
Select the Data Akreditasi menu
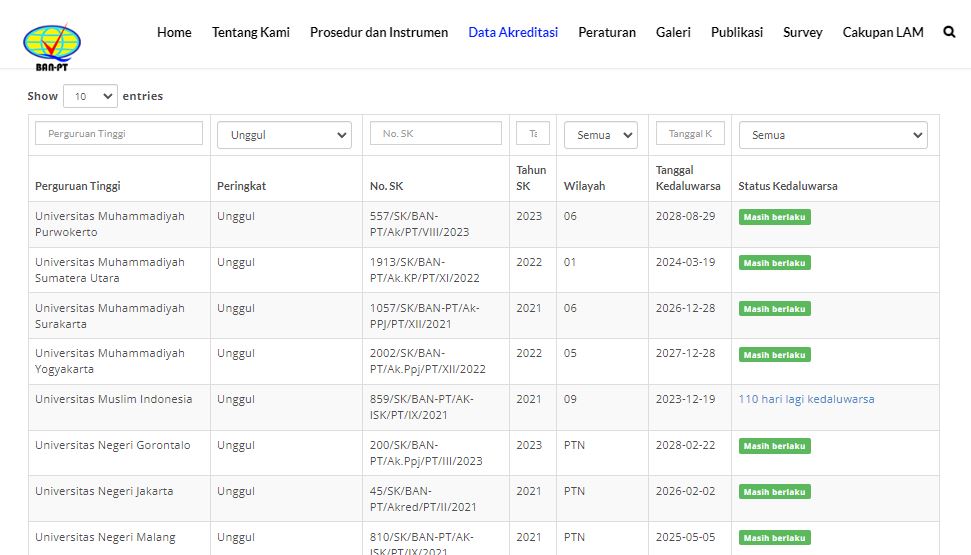513,32
